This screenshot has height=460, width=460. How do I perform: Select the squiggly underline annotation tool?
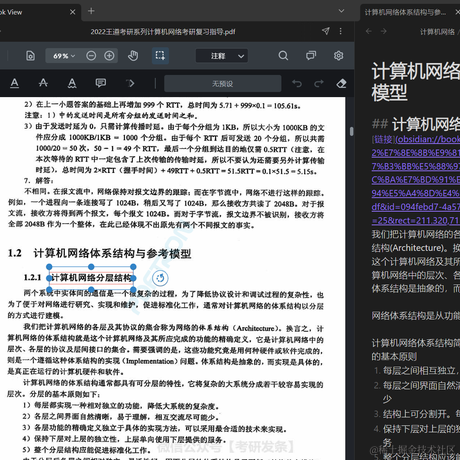point(72,83)
